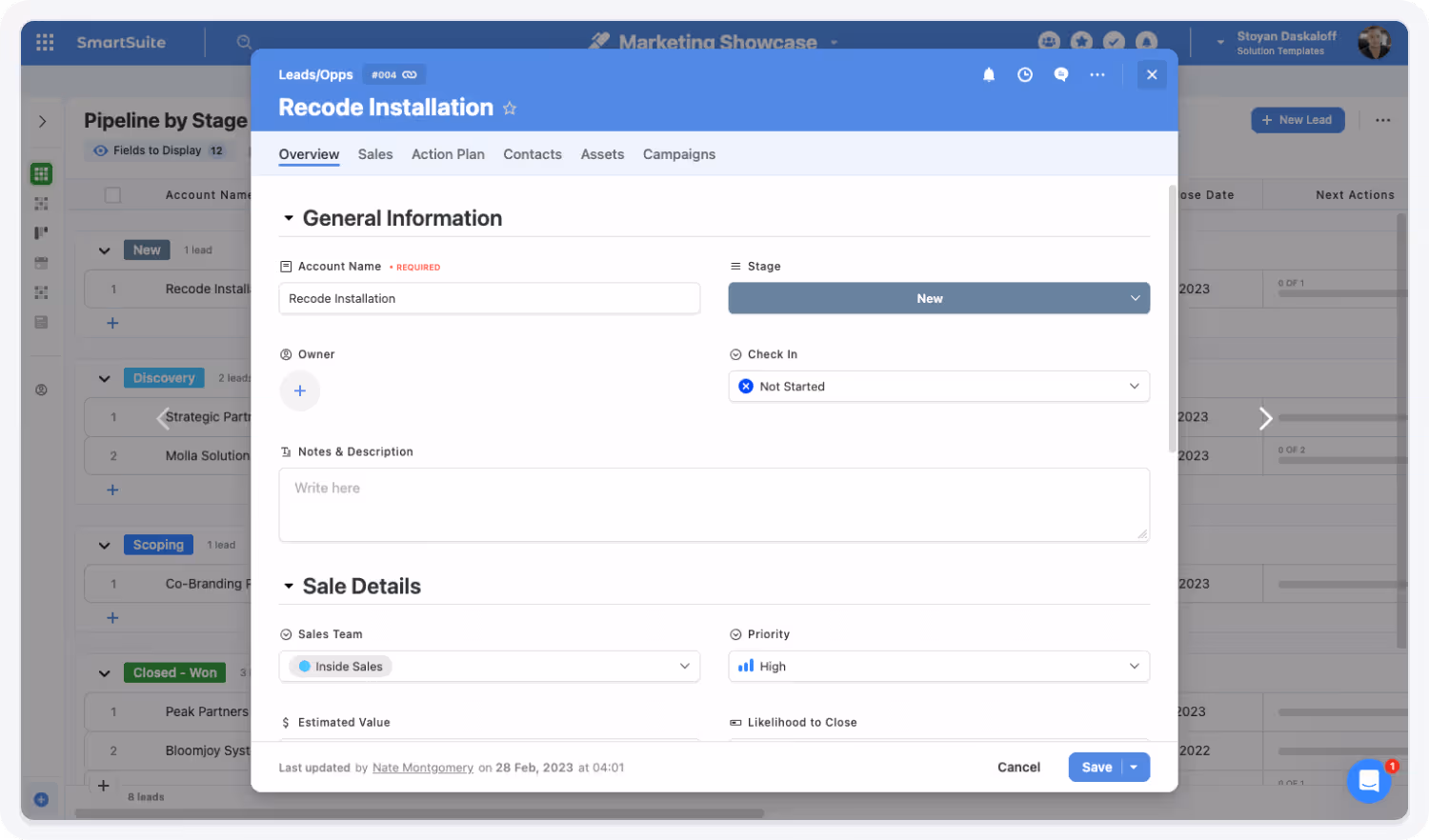Switch to the Overview tab
Image resolution: width=1429 pixels, height=840 pixels.
[309, 154]
